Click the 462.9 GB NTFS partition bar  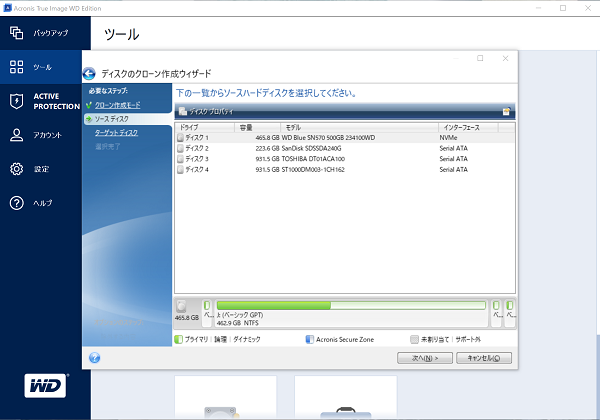[x=350, y=311]
